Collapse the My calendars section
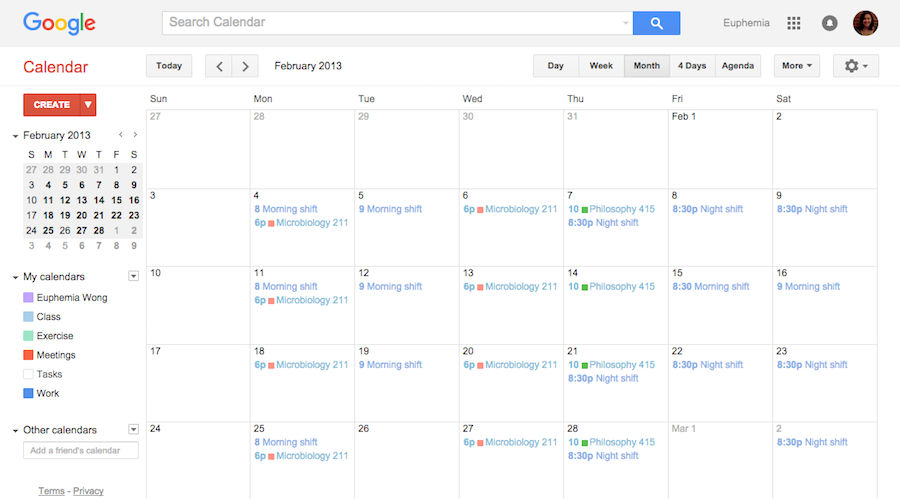The width and height of the screenshot is (900, 499). (16, 277)
